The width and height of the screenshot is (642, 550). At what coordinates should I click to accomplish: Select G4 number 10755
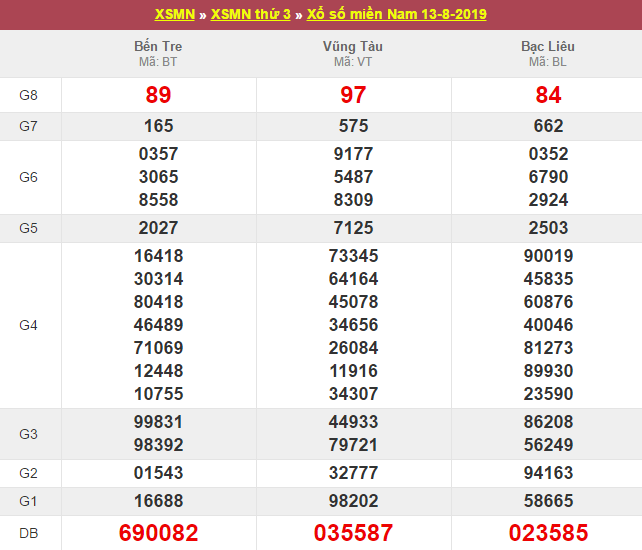pyautogui.click(x=158, y=394)
